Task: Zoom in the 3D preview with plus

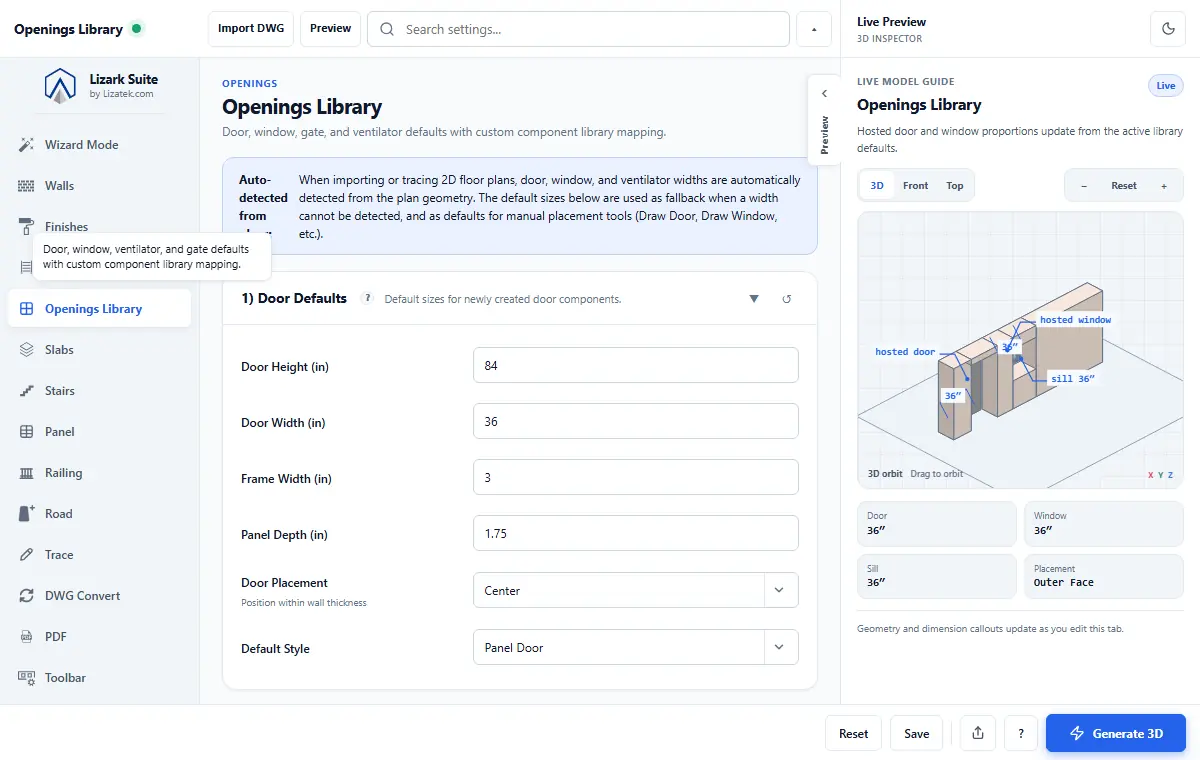Action: (1164, 186)
